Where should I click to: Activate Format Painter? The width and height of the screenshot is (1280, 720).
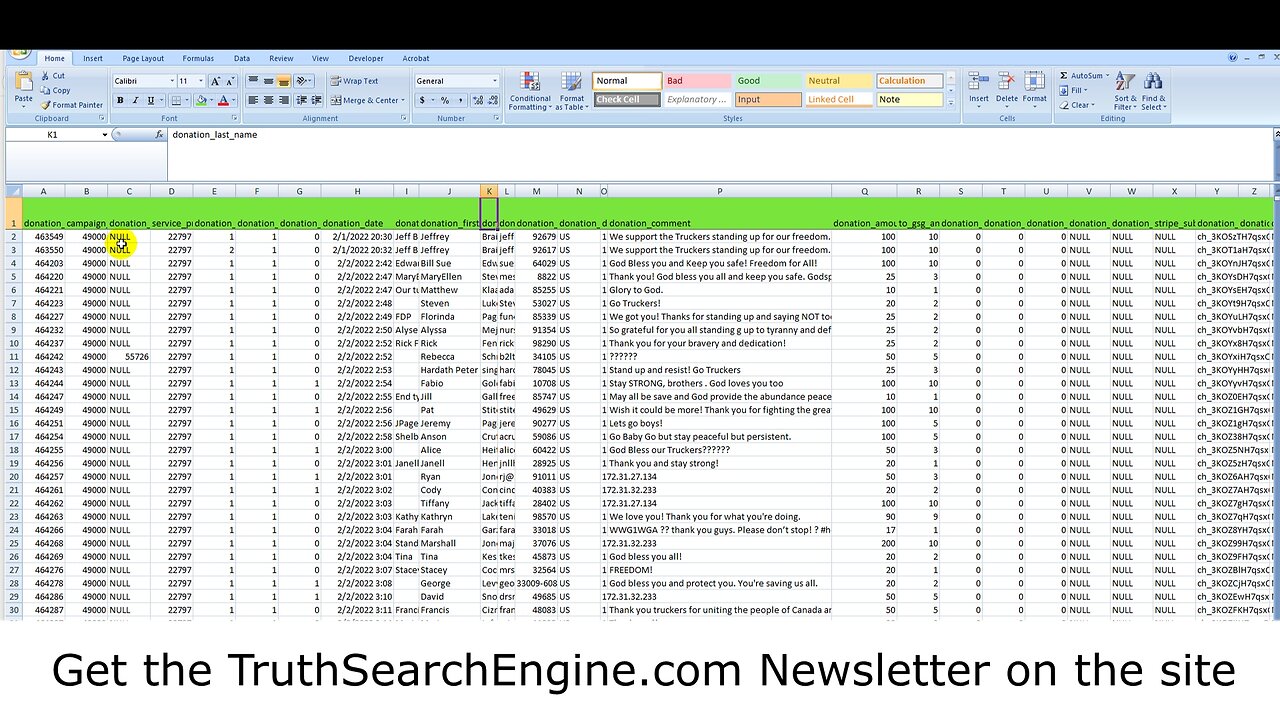[72, 104]
